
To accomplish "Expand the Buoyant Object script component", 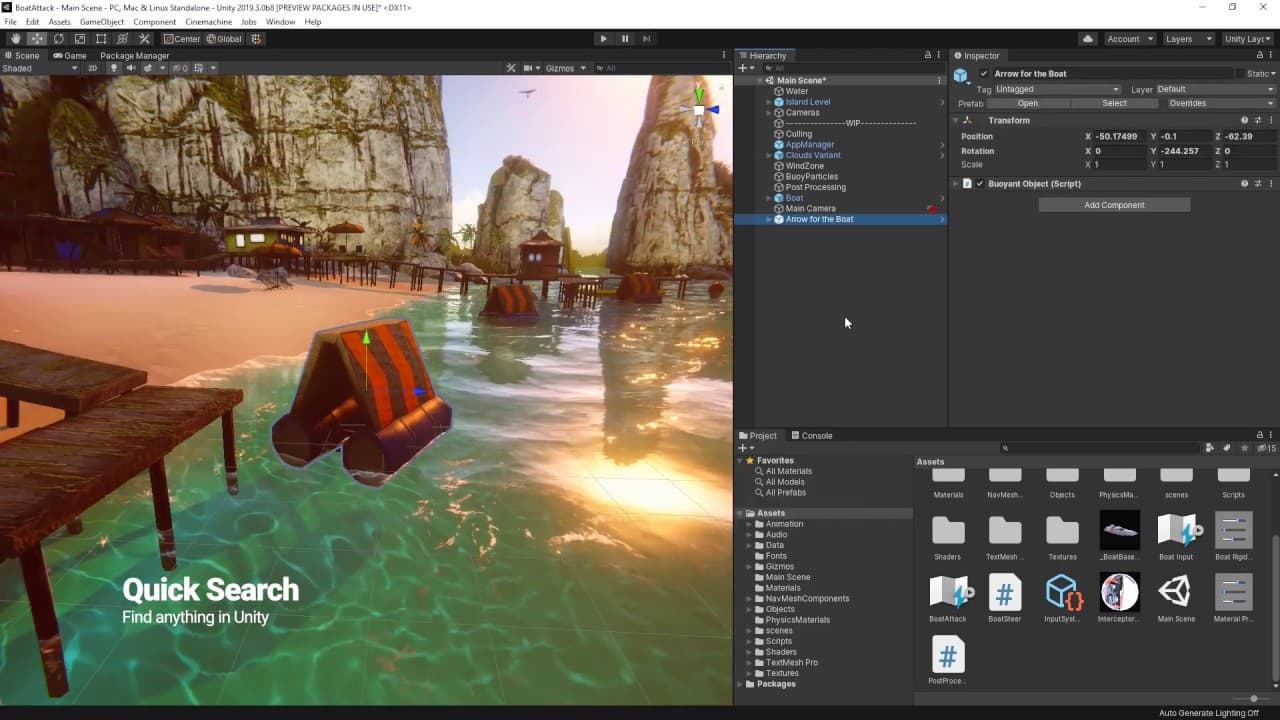I will (955, 184).
